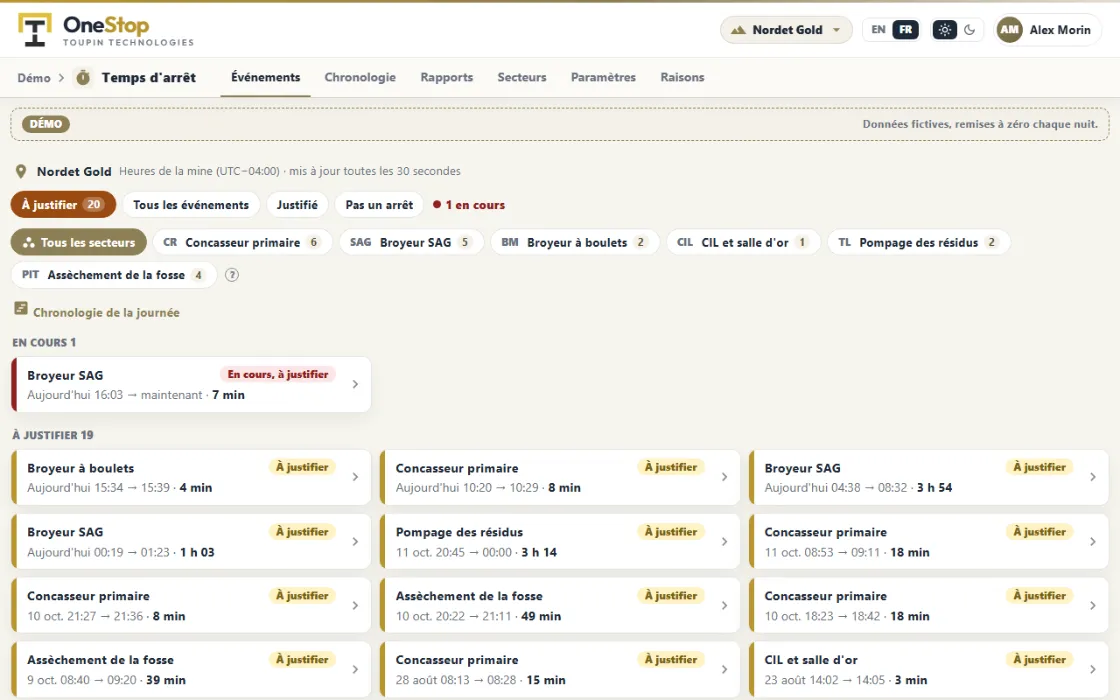Open the Nordet Gold site dropdown
1120x700 pixels.
(x=786, y=30)
